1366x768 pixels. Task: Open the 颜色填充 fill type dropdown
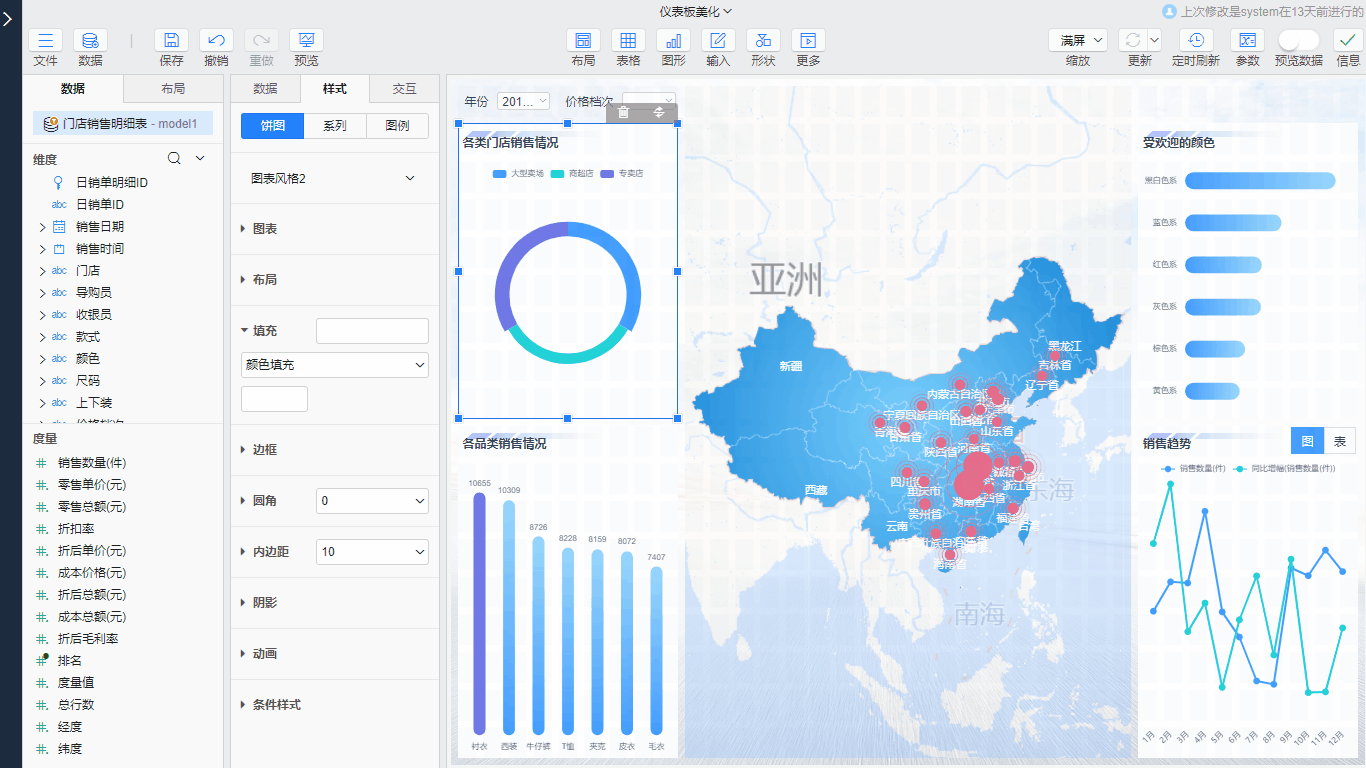click(x=334, y=365)
